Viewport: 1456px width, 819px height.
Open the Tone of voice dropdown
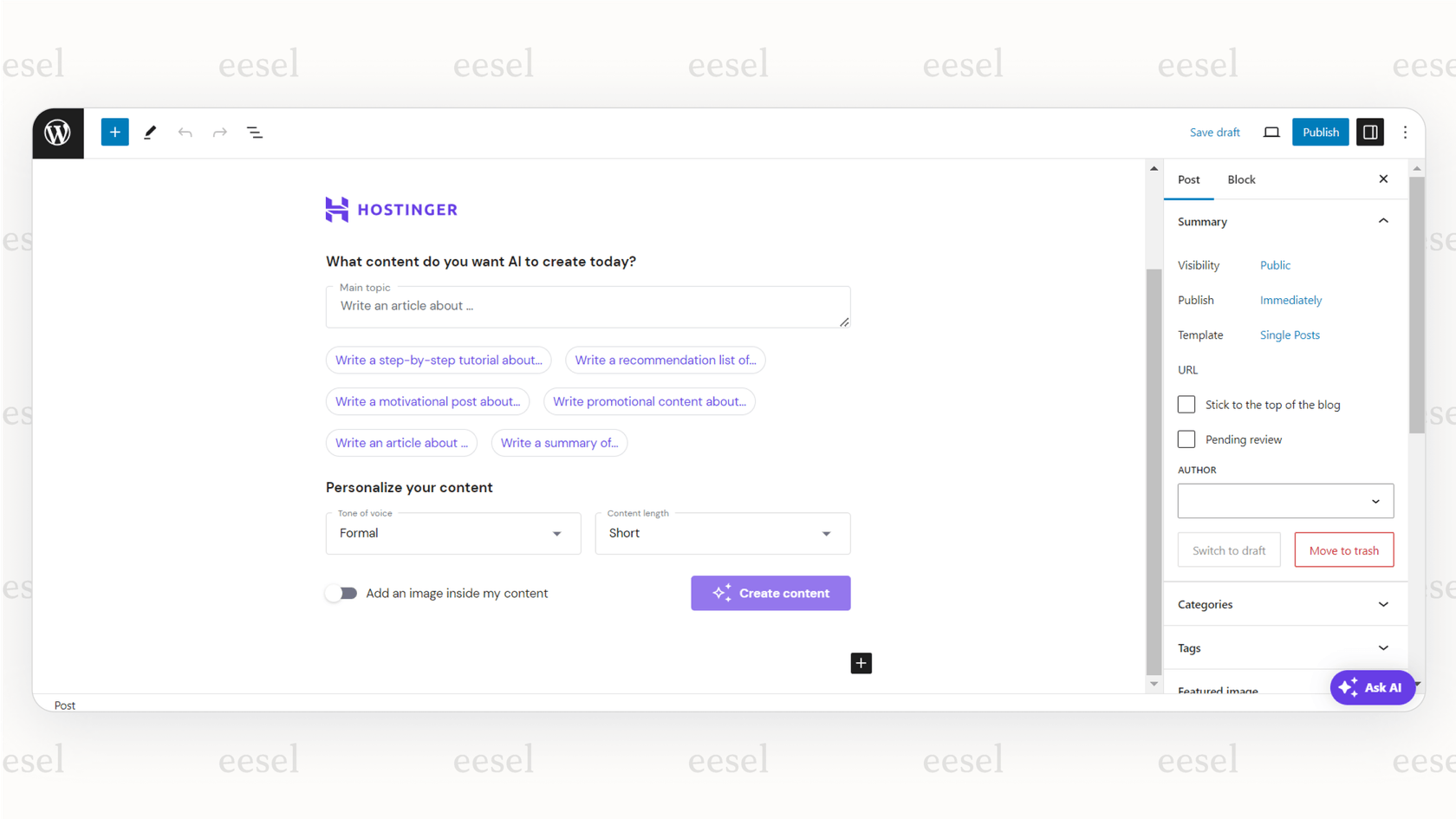tap(453, 534)
